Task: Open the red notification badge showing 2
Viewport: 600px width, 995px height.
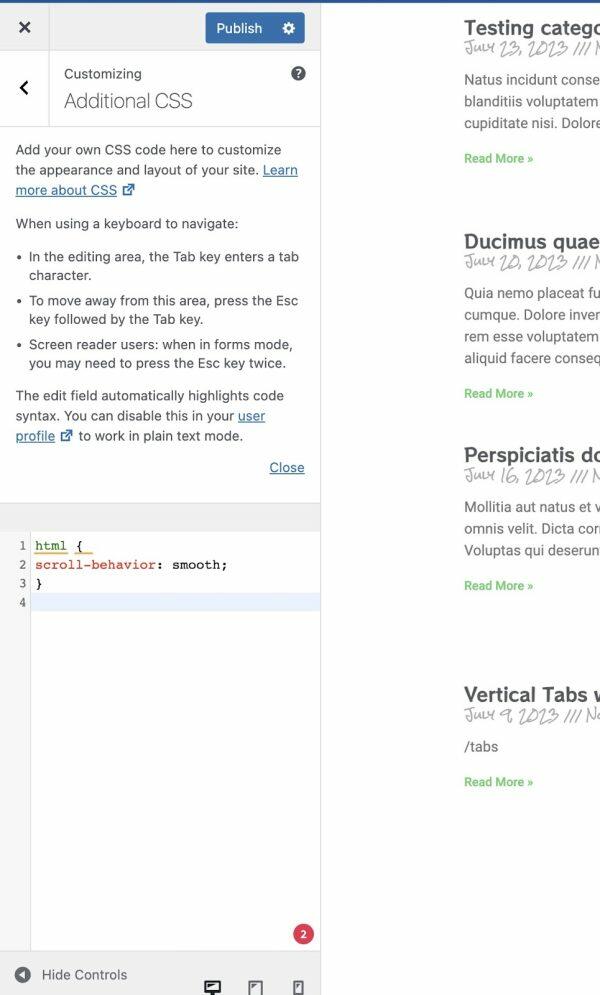Action: coord(302,933)
